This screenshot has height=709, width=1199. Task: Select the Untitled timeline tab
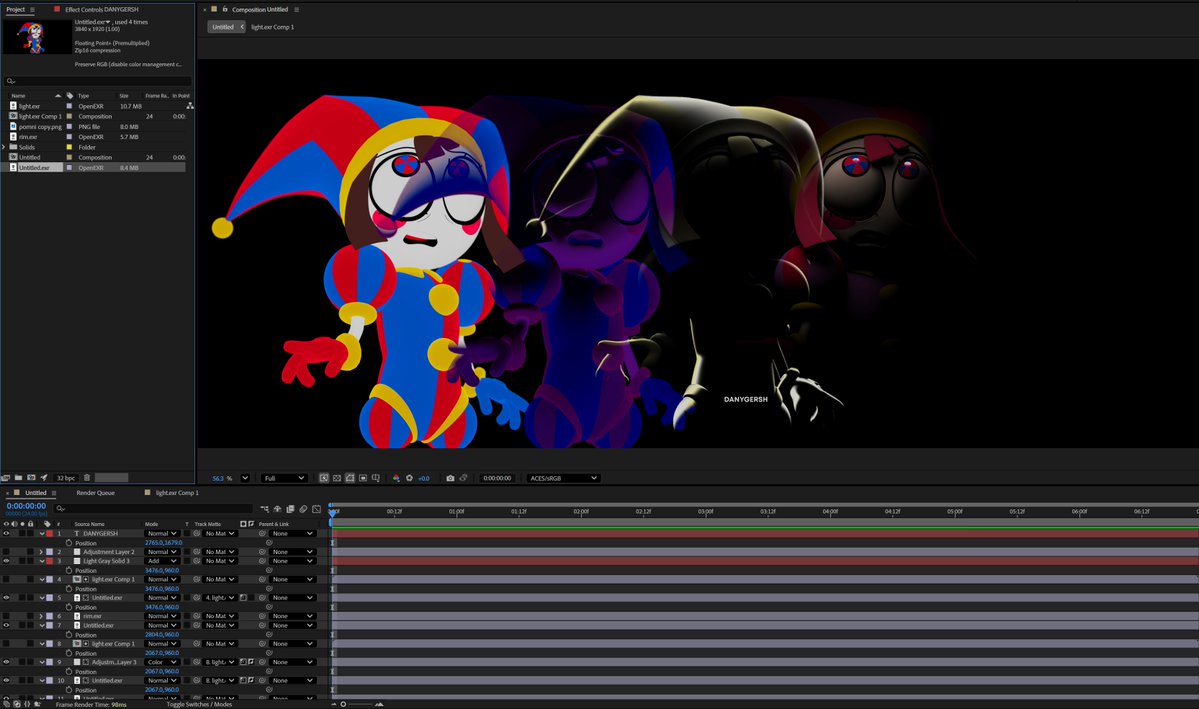pos(35,493)
